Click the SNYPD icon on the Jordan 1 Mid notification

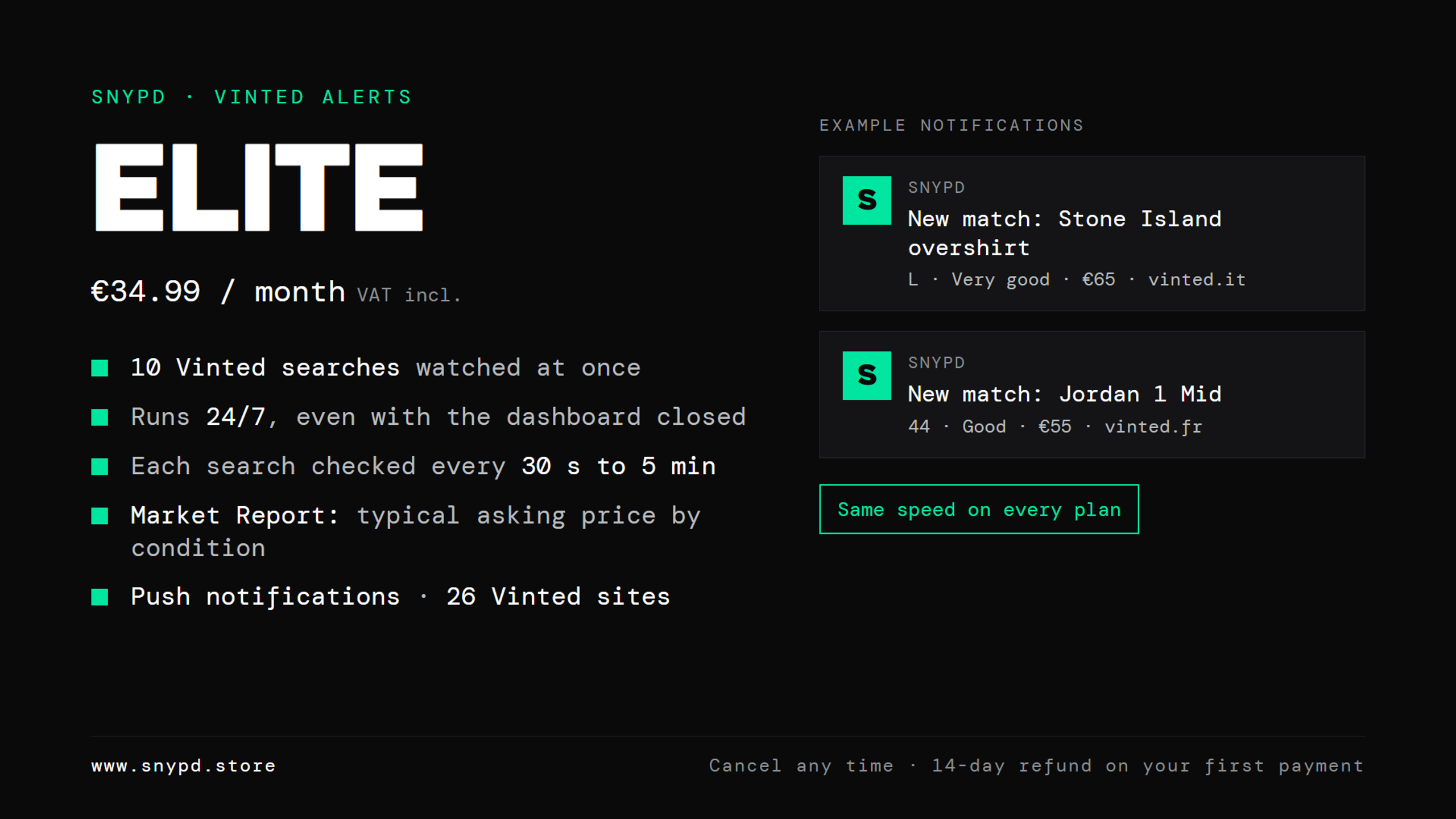pyautogui.click(x=867, y=375)
